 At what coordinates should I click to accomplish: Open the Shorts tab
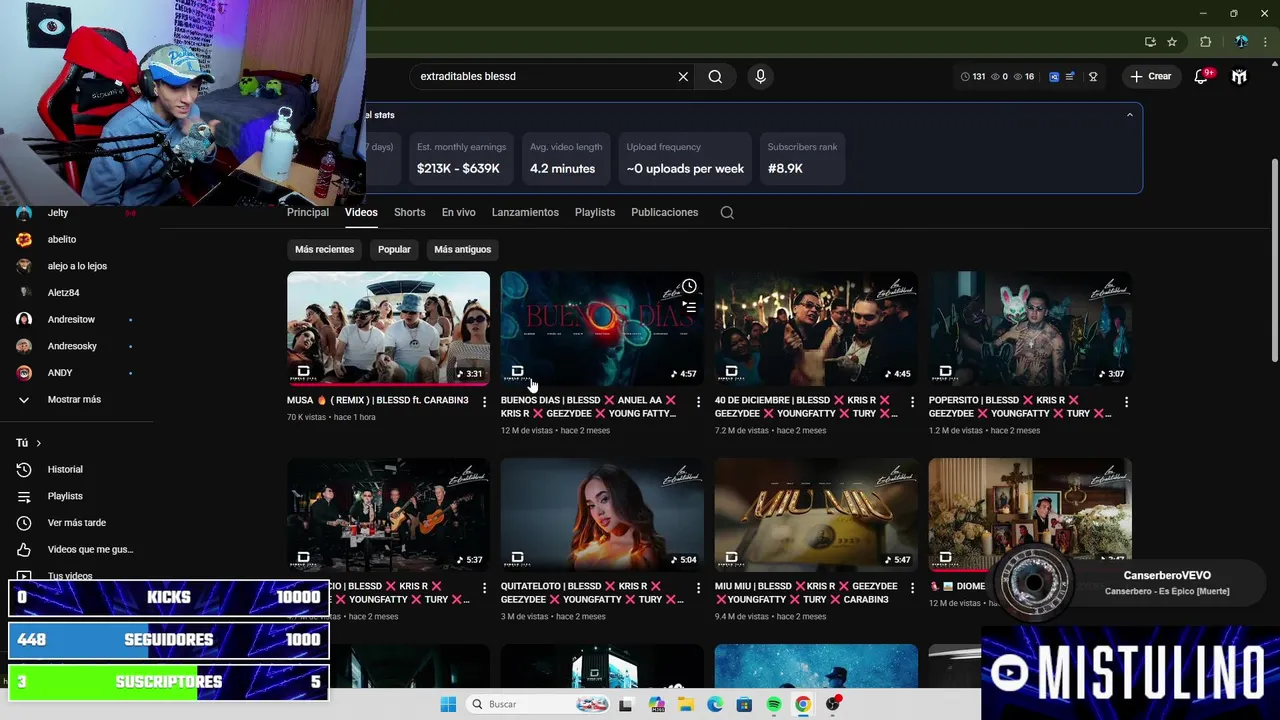[409, 212]
